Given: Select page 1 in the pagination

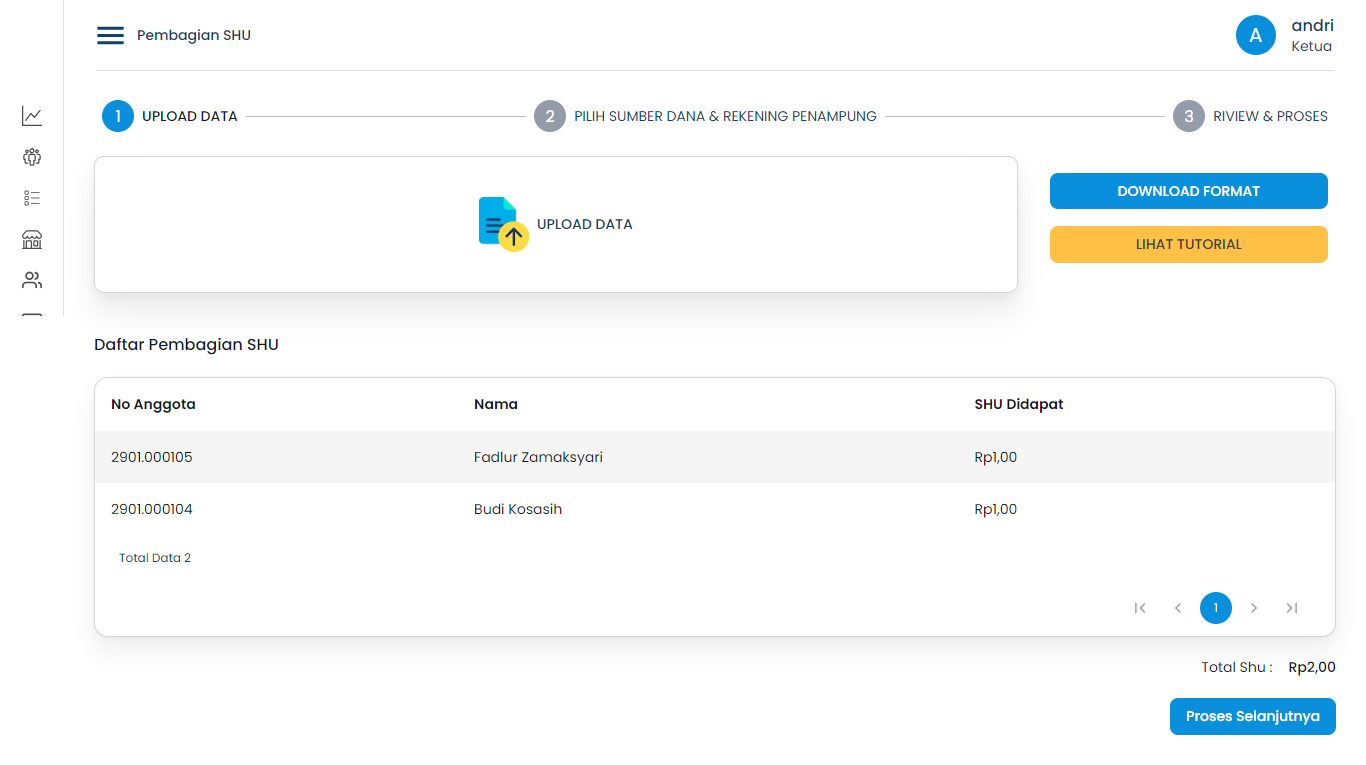Looking at the screenshot, I should 1216,607.
